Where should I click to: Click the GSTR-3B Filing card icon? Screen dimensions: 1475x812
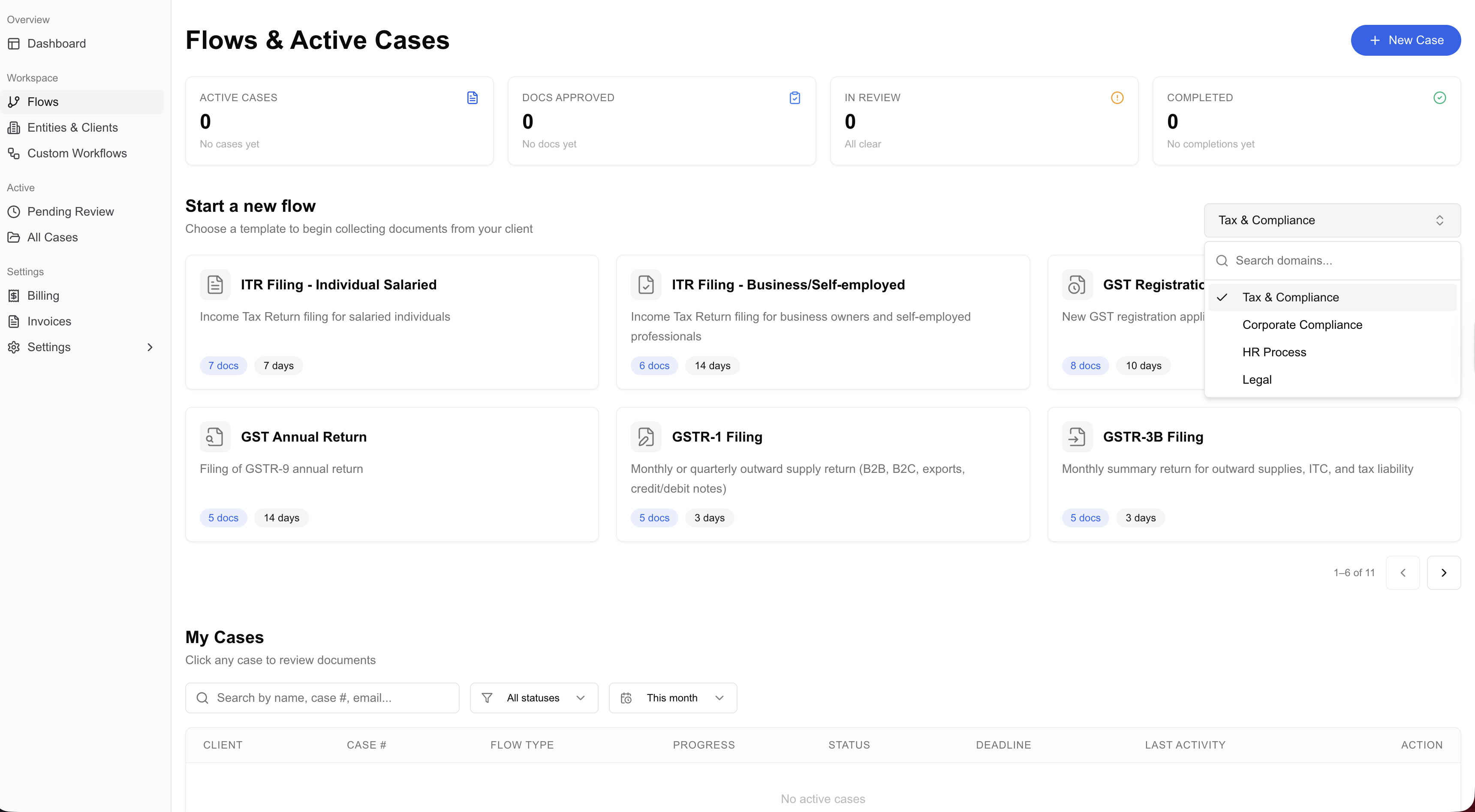(1077, 437)
